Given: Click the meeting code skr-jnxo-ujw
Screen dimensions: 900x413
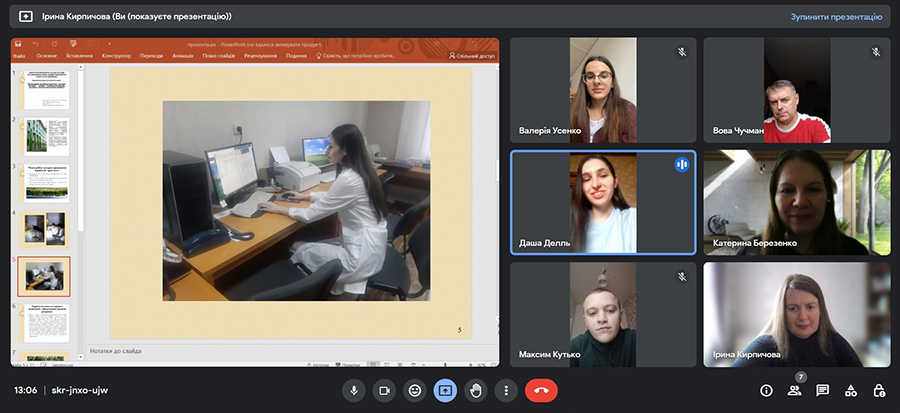Looking at the screenshot, I should tap(80, 391).
